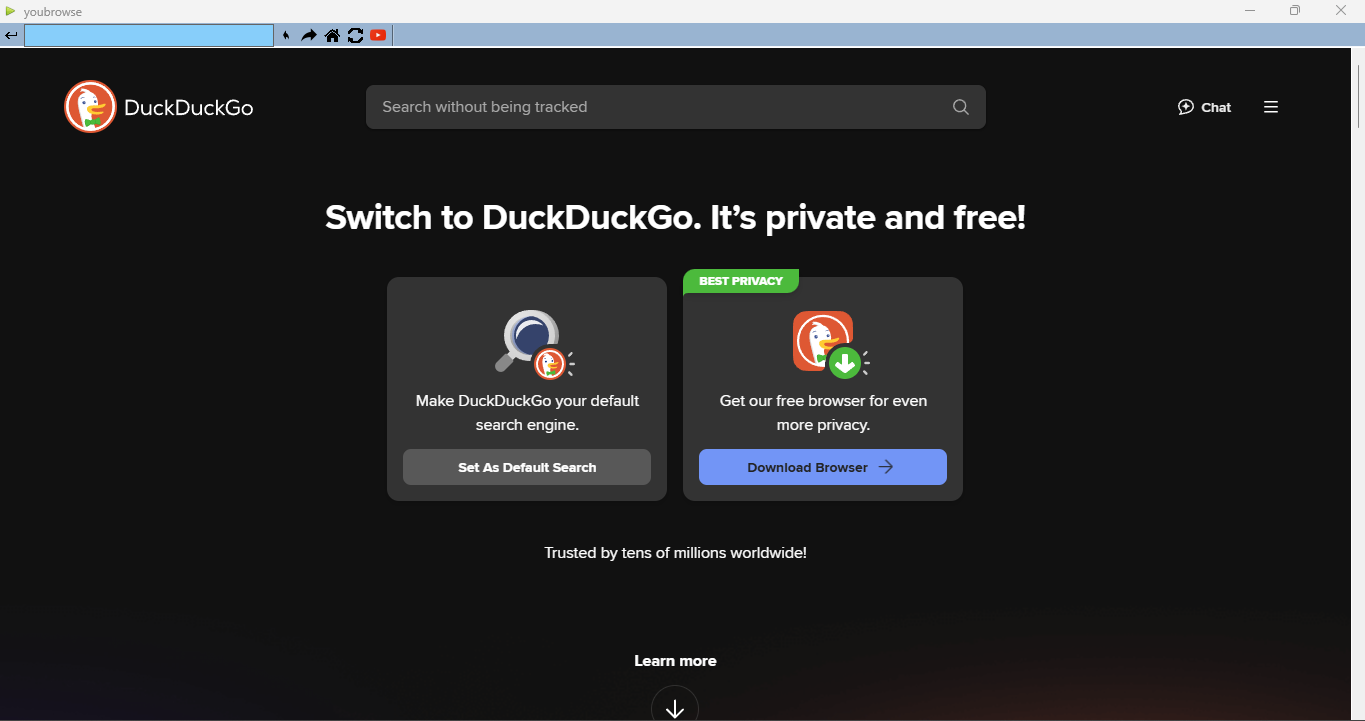Click the Learn more link
This screenshot has height=721, width=1365.
pos(675,661)
